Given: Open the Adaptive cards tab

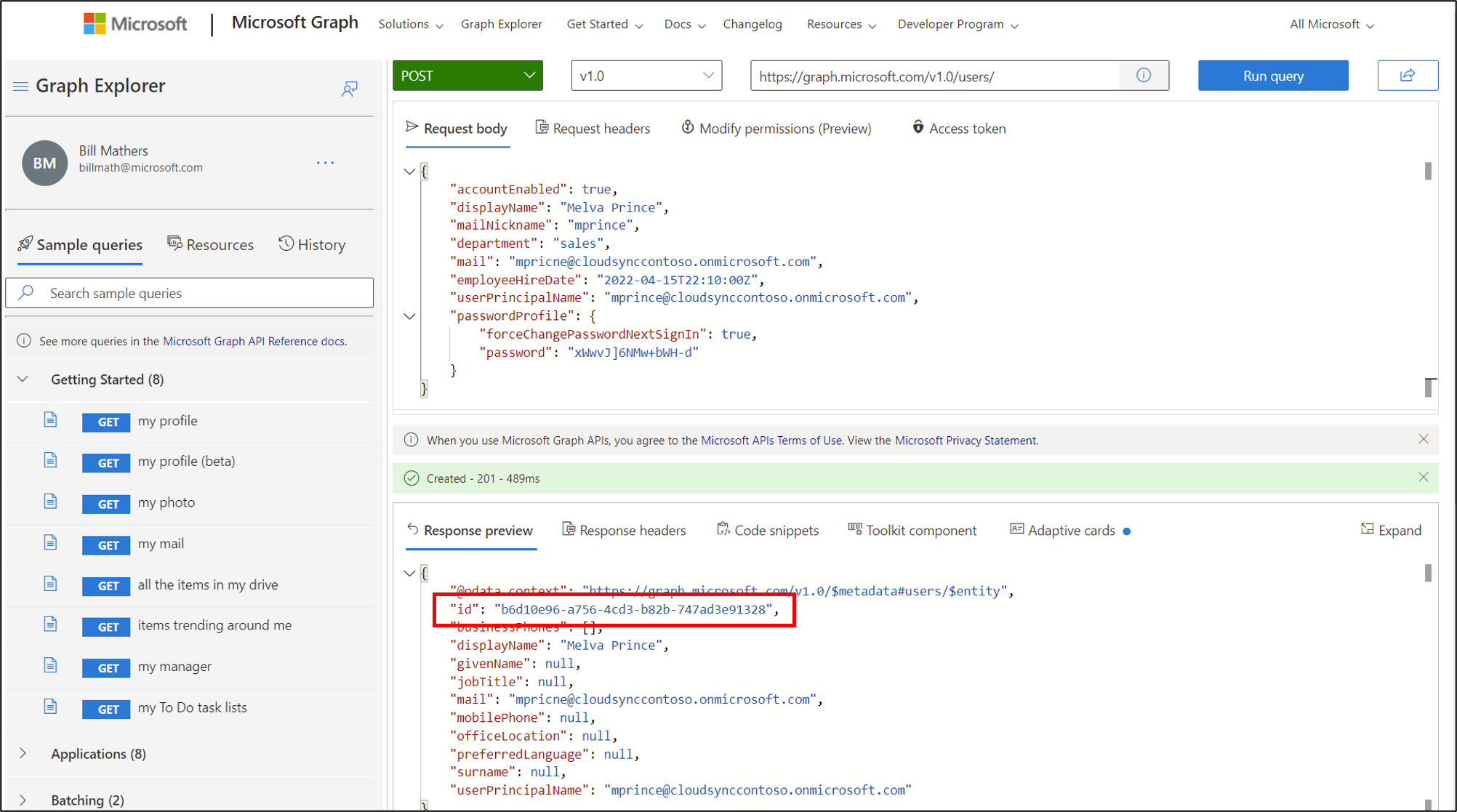Looking at the screenshot, I should pyautogui.click(x=1070, y=530).
